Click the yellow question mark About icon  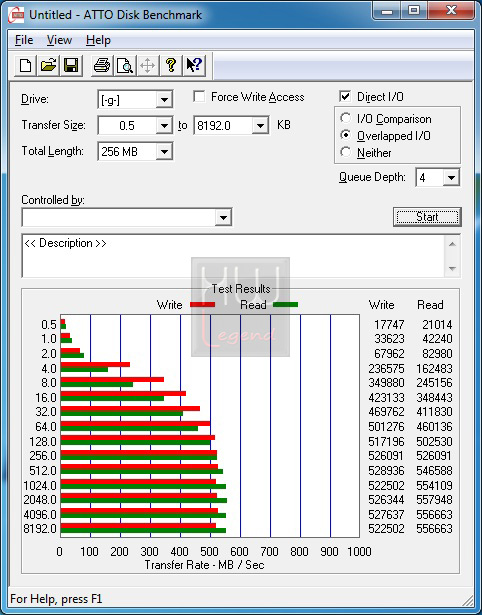click(171, 65)
